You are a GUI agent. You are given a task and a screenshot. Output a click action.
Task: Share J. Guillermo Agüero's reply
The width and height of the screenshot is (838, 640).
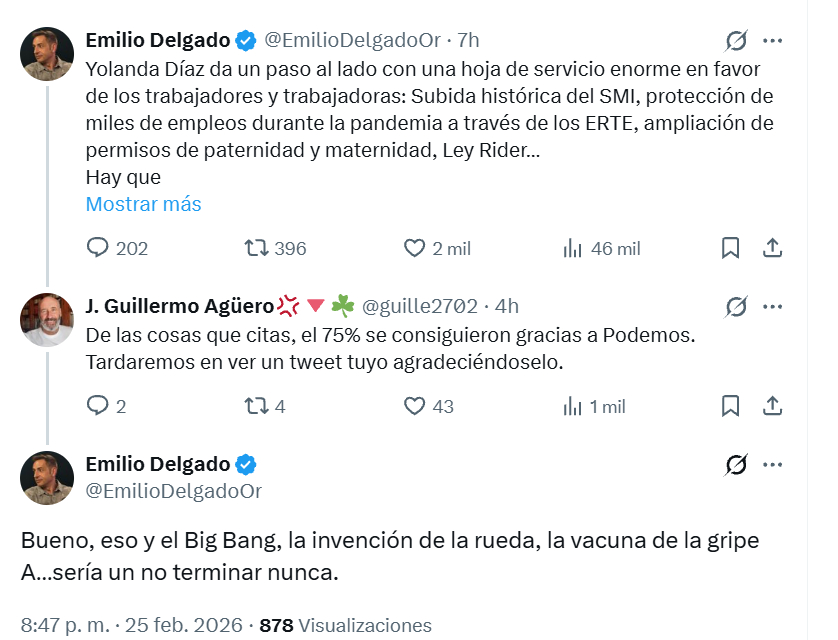coord(772,406)
